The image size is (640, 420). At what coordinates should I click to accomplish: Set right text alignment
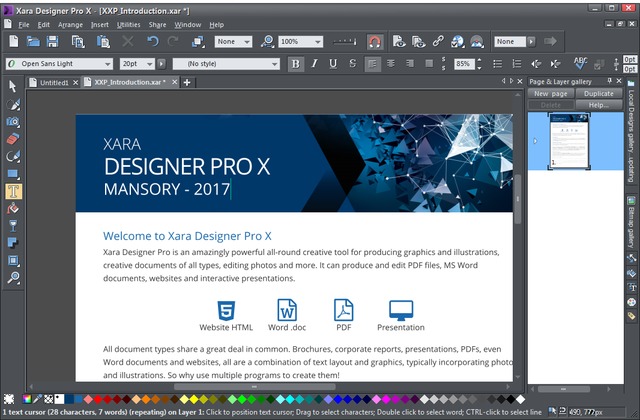click(410, 64)
